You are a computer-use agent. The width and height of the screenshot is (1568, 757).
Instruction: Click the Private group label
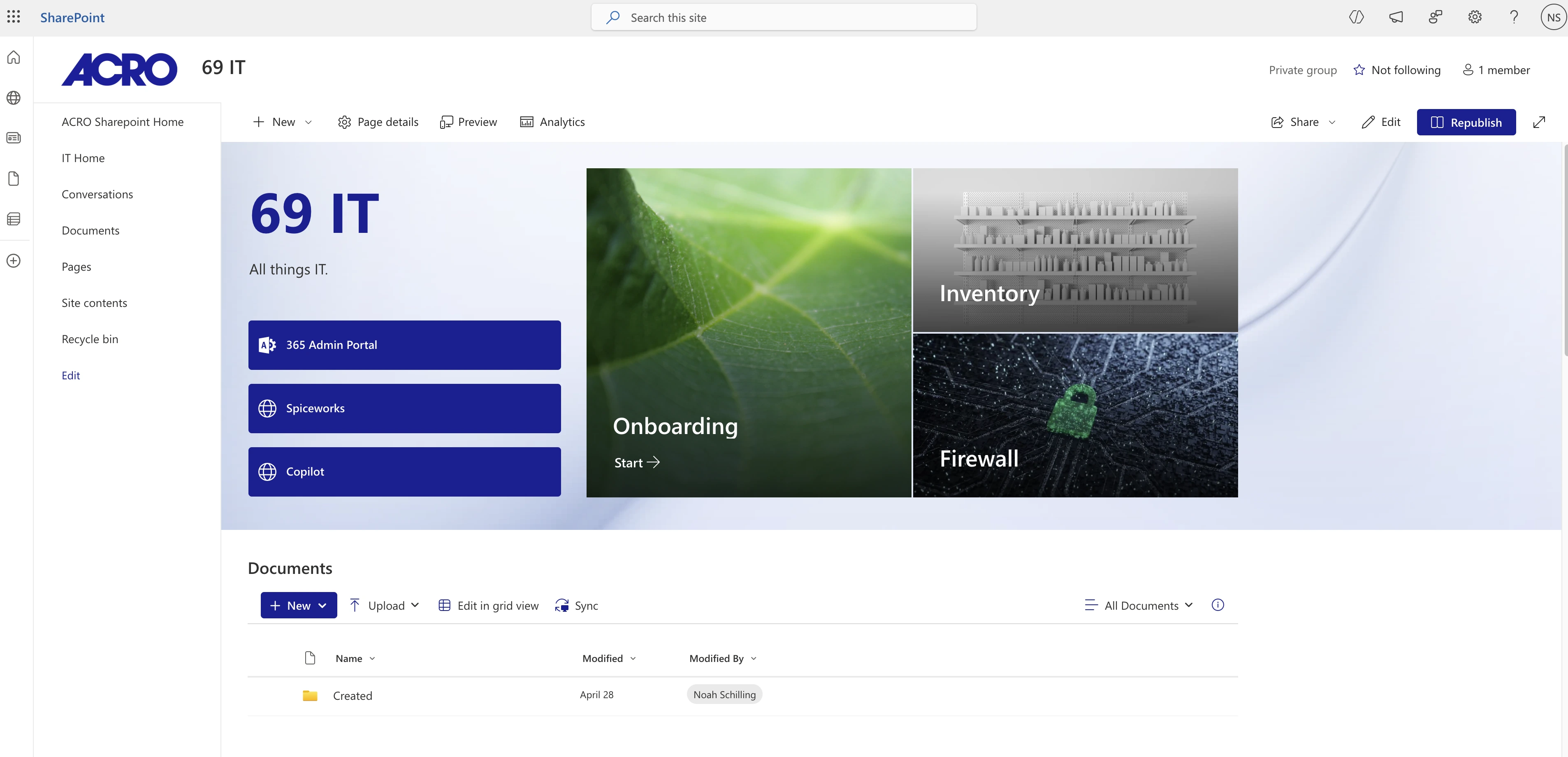coord(1303,70)
